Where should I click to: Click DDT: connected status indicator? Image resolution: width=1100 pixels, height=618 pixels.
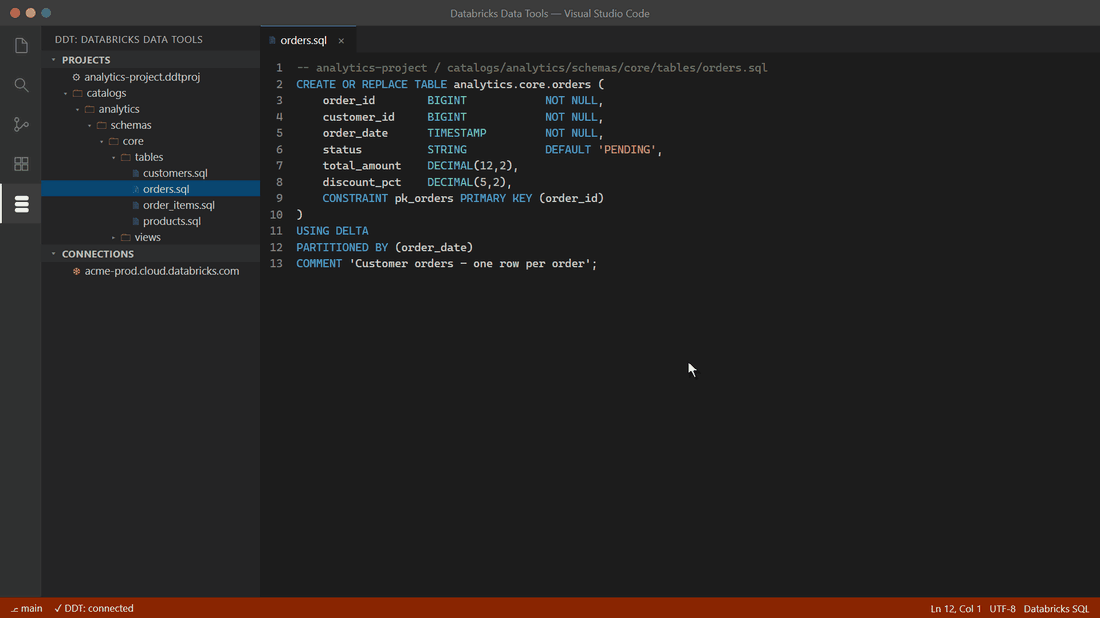(x=94, y=608)
